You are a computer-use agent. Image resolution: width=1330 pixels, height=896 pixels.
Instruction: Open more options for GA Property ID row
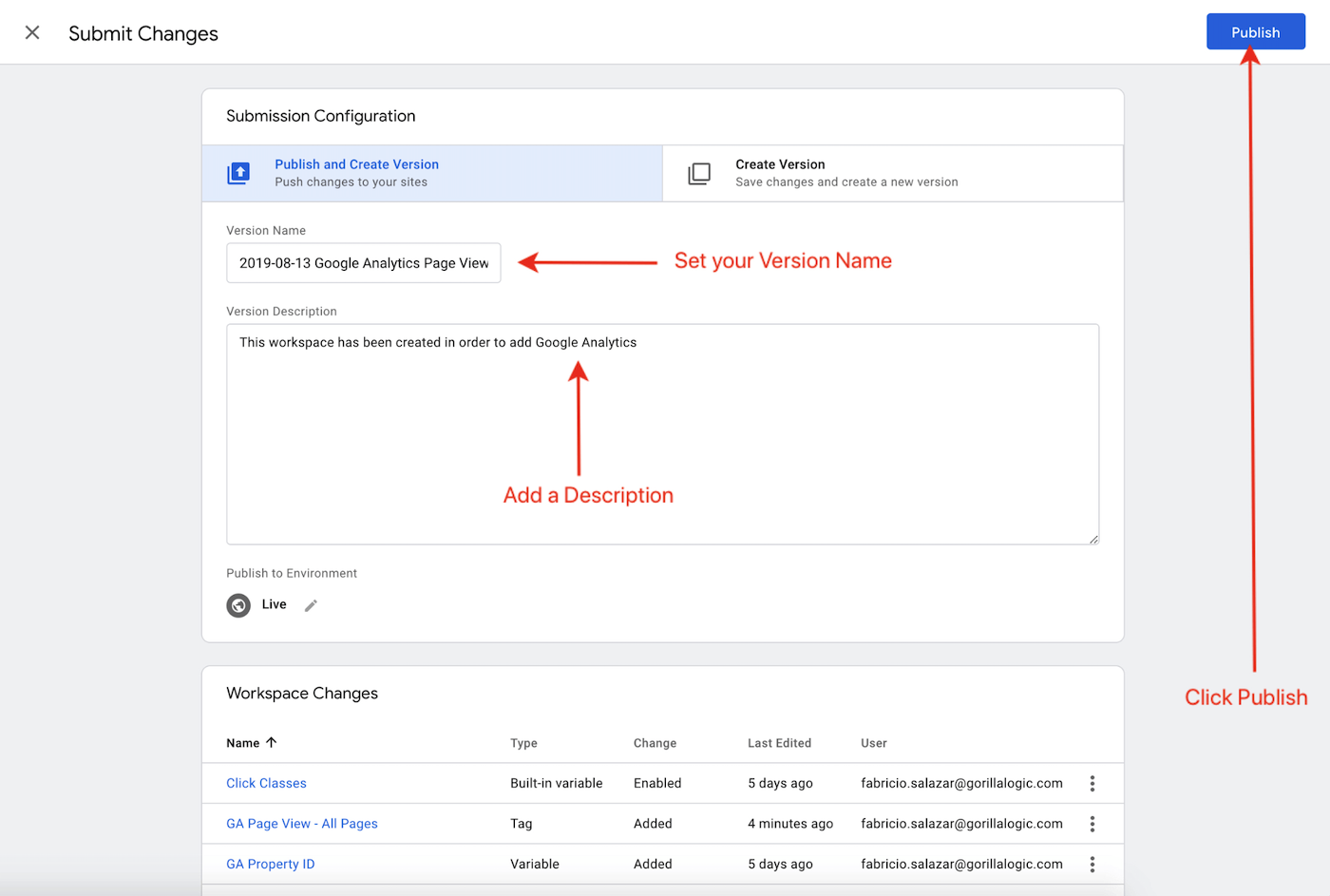click(1092, 864)
